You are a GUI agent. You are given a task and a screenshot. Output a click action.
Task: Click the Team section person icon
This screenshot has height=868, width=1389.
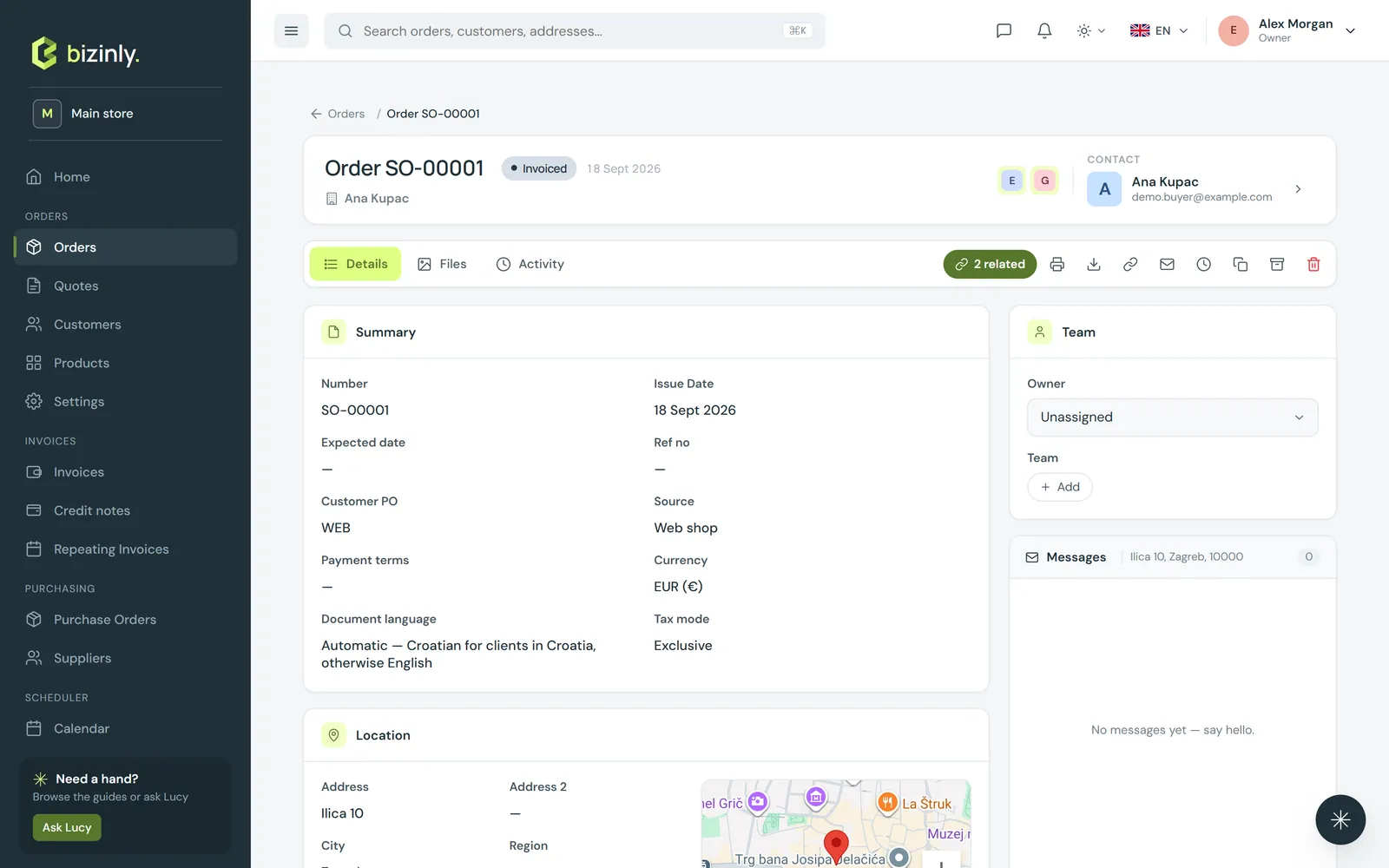(1040, 332)
